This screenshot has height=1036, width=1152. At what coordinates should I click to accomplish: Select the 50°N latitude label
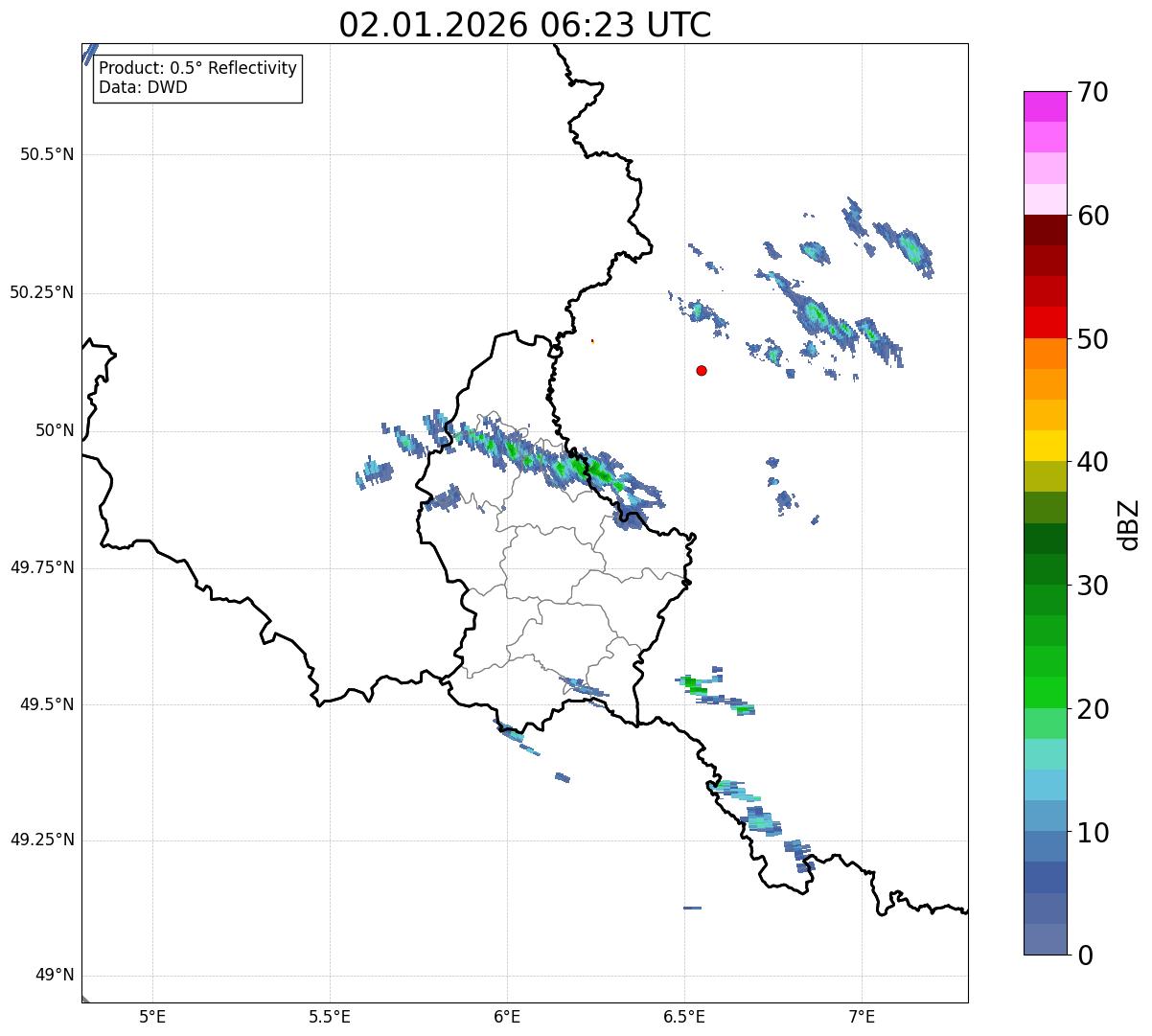click(55, 430)
